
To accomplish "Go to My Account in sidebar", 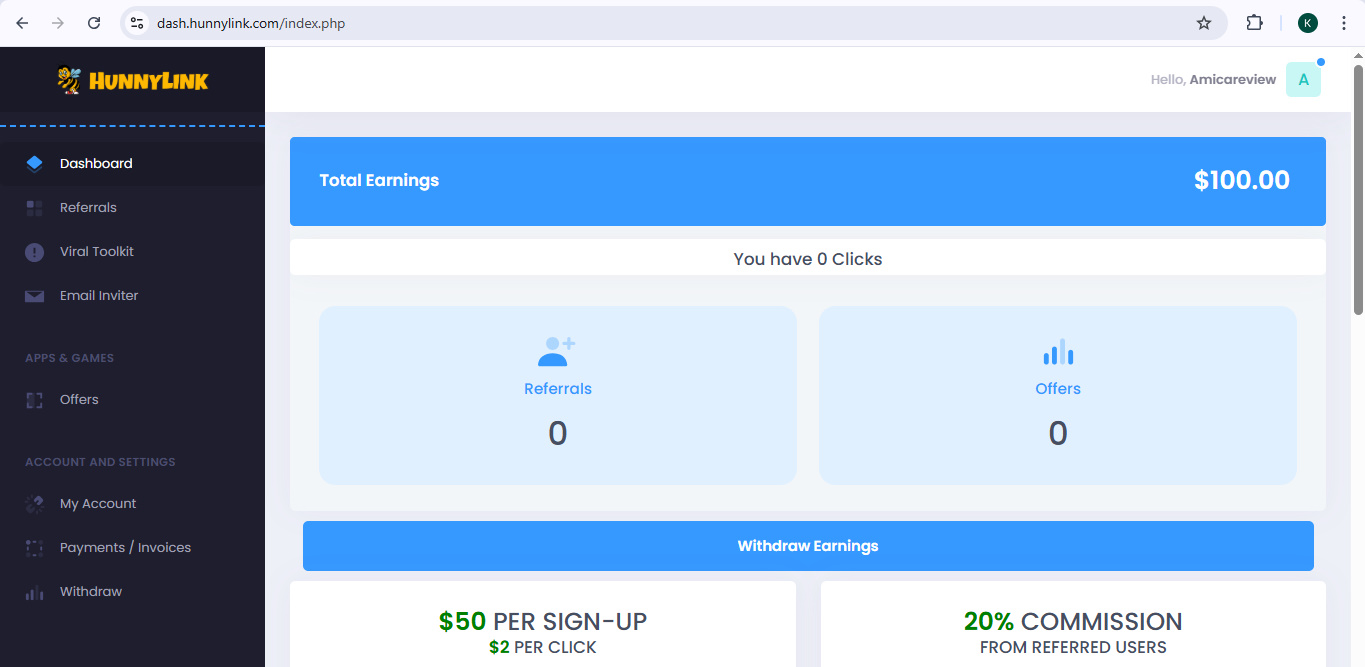I will [x=98, y=504].
